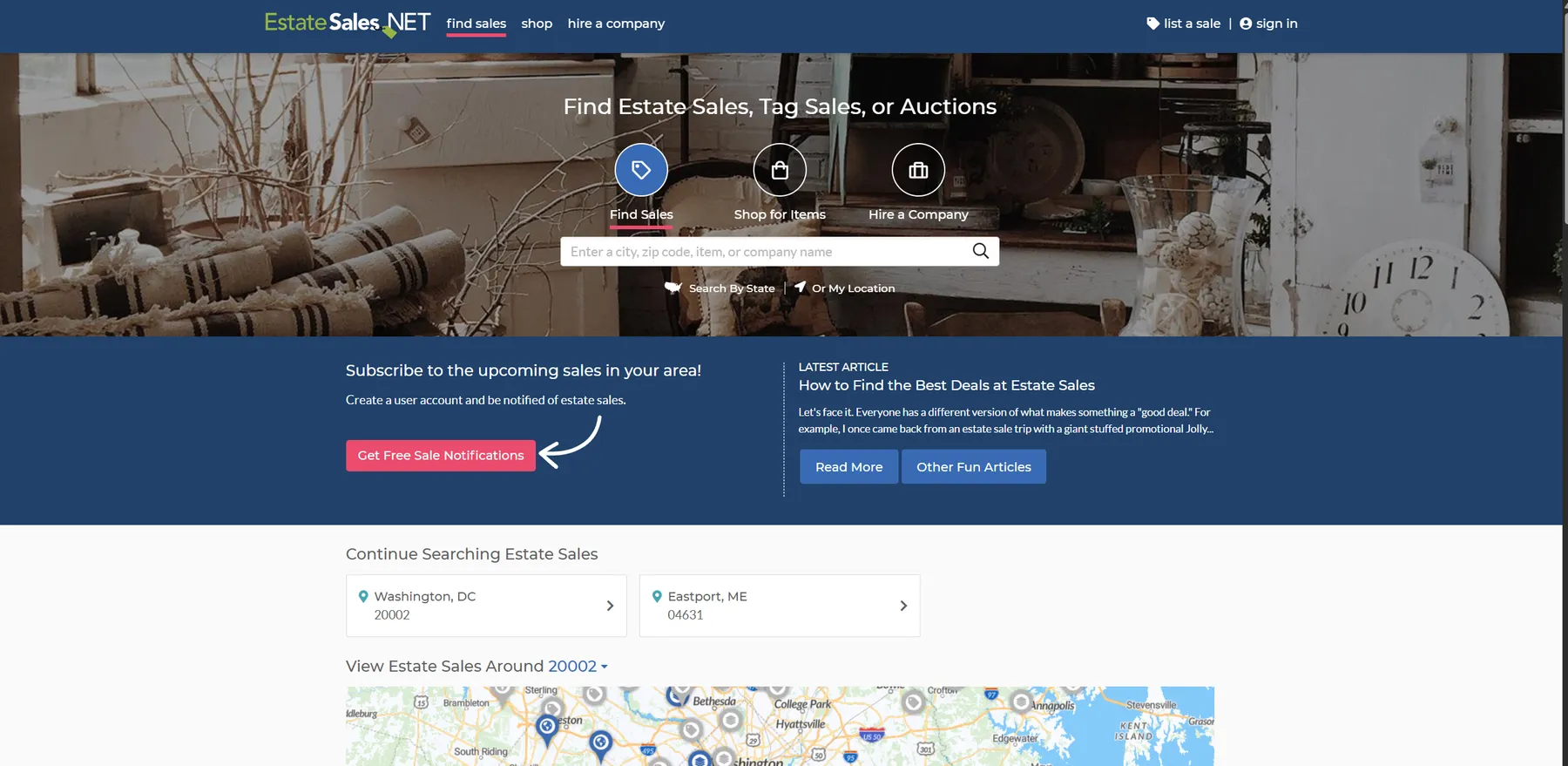Click the Or My Location arrow icon
The width and height of the screenshot is (1568, 766).
tap(800, 288)
